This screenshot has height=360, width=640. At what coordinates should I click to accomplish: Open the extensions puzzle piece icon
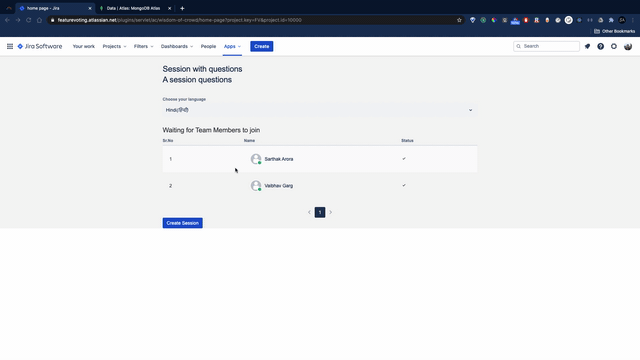(x=611, y=20)
